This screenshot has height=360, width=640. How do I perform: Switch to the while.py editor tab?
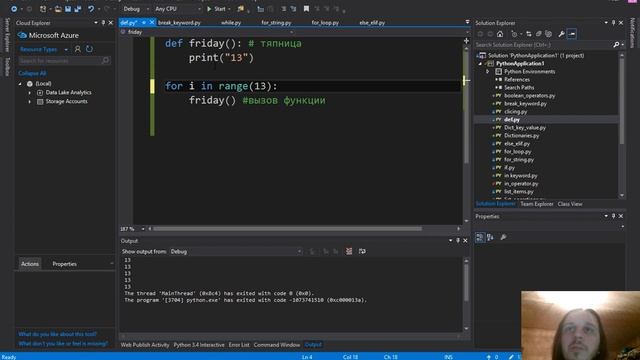tap(231, 23)
